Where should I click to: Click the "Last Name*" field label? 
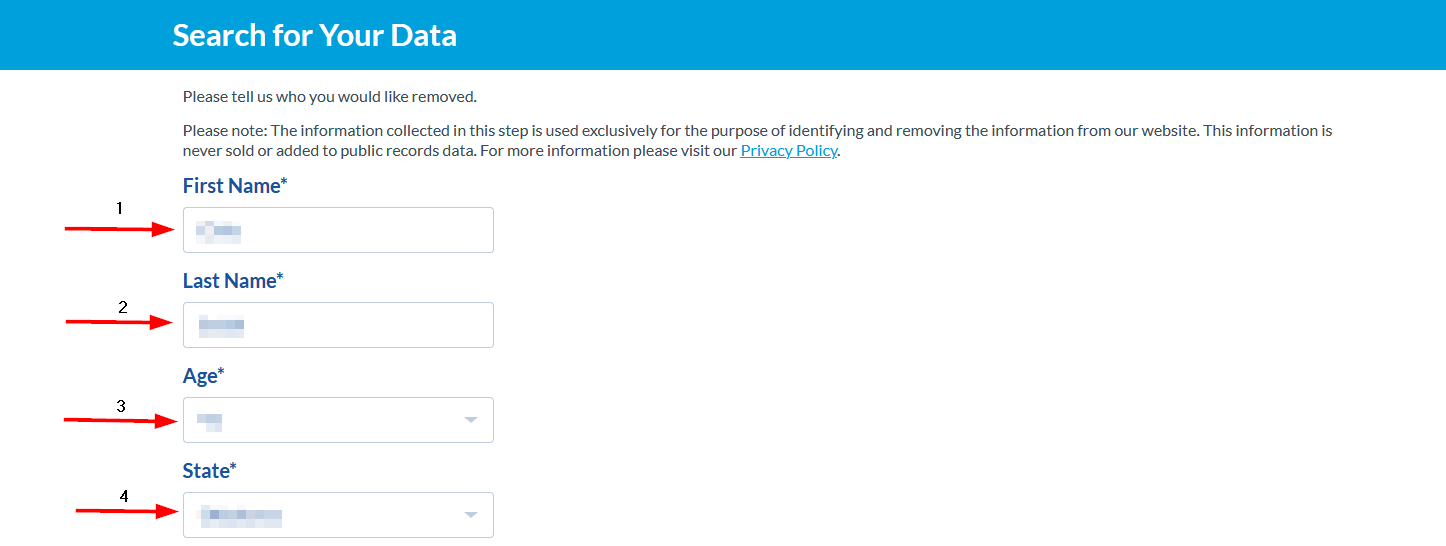click(233, 281)
